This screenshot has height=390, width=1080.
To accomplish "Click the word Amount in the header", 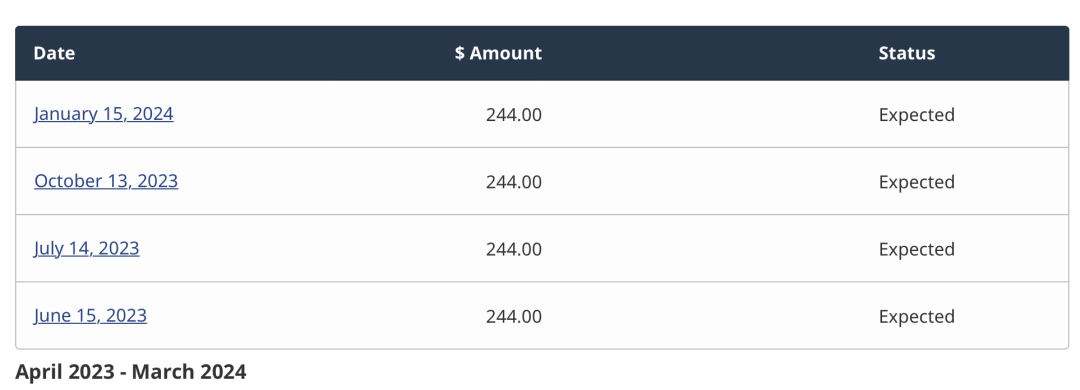I will pos(506,53).
